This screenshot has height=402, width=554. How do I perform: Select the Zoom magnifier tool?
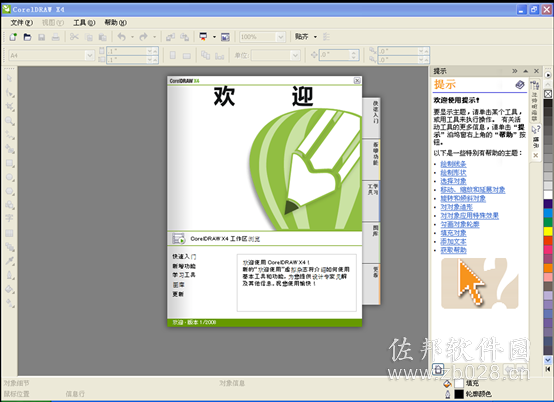tap(10, 121)
